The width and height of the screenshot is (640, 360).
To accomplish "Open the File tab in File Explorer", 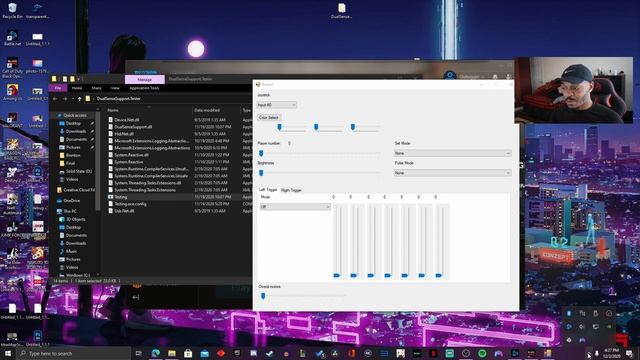I will click(58, 88).
